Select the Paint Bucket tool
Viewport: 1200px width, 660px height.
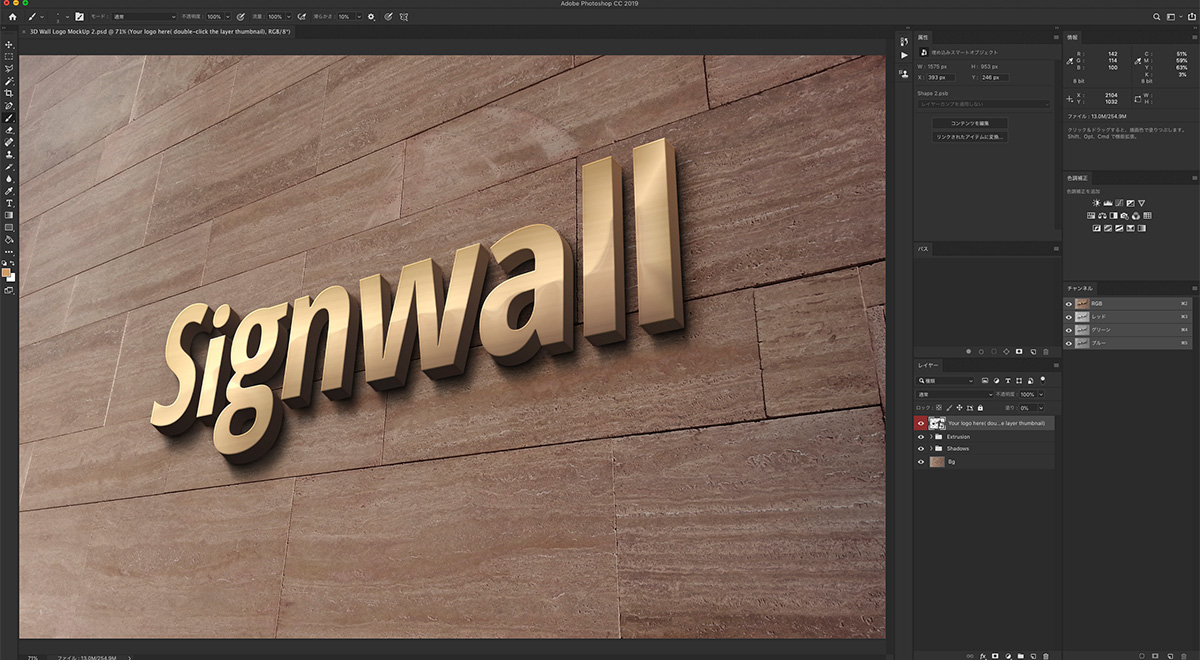[x=9, y=239]
